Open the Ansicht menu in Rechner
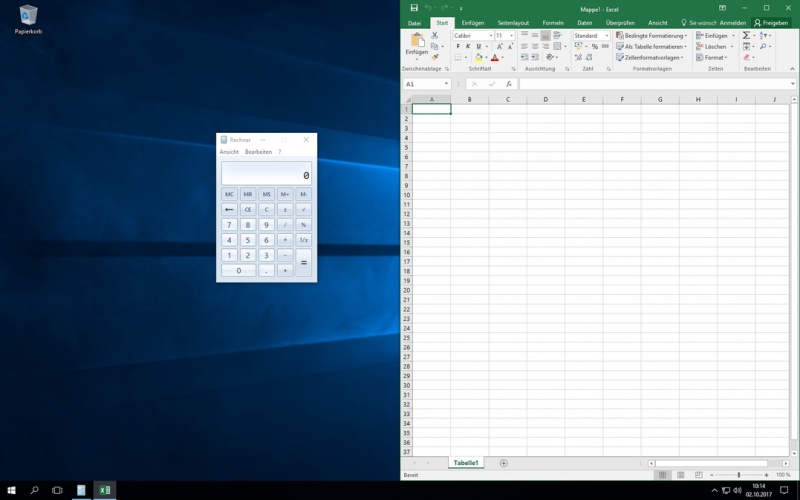This screenshot has height=500, width=800. [x=229, y=152]
